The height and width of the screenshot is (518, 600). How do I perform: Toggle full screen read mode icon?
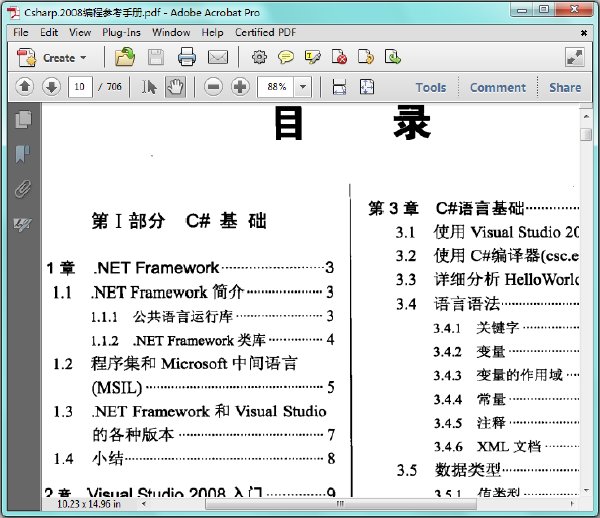(x=574, y=57)
